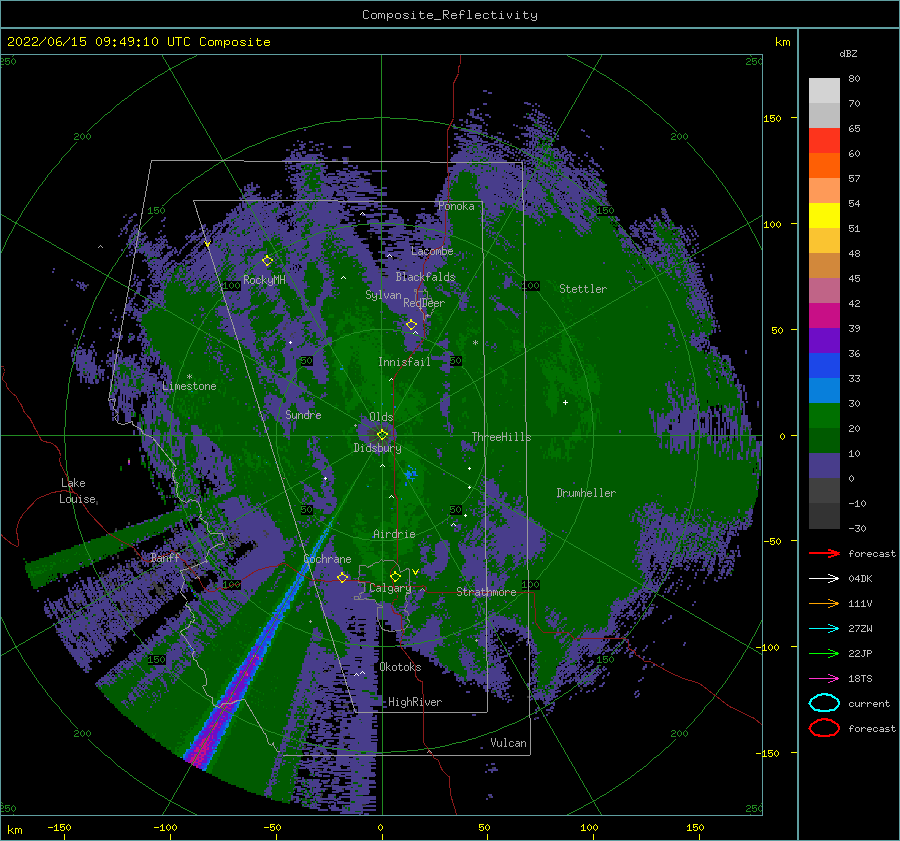
Task: Pick the slate-purple 0–10 dBZ swatch
Action: (824, 466)
